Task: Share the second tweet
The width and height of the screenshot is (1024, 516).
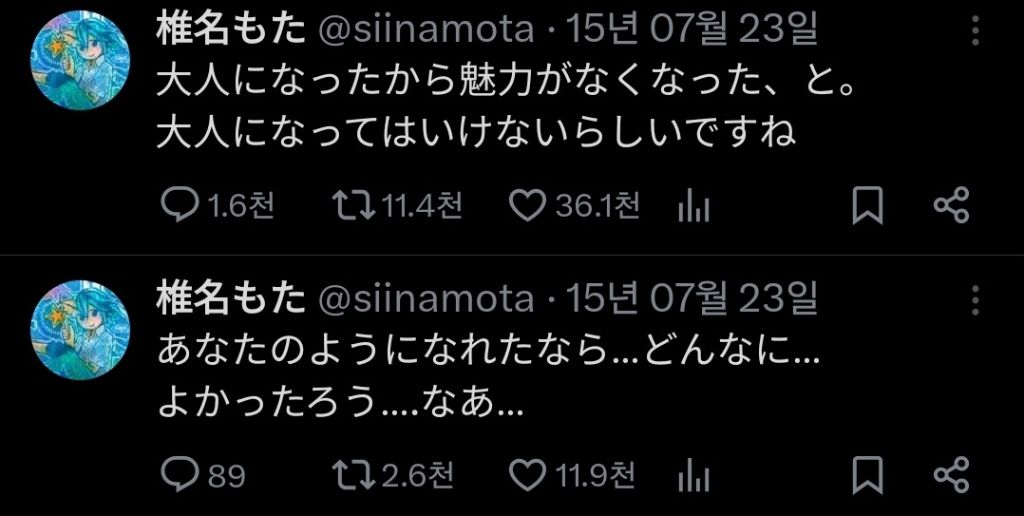Action: [x=951, y=474]
